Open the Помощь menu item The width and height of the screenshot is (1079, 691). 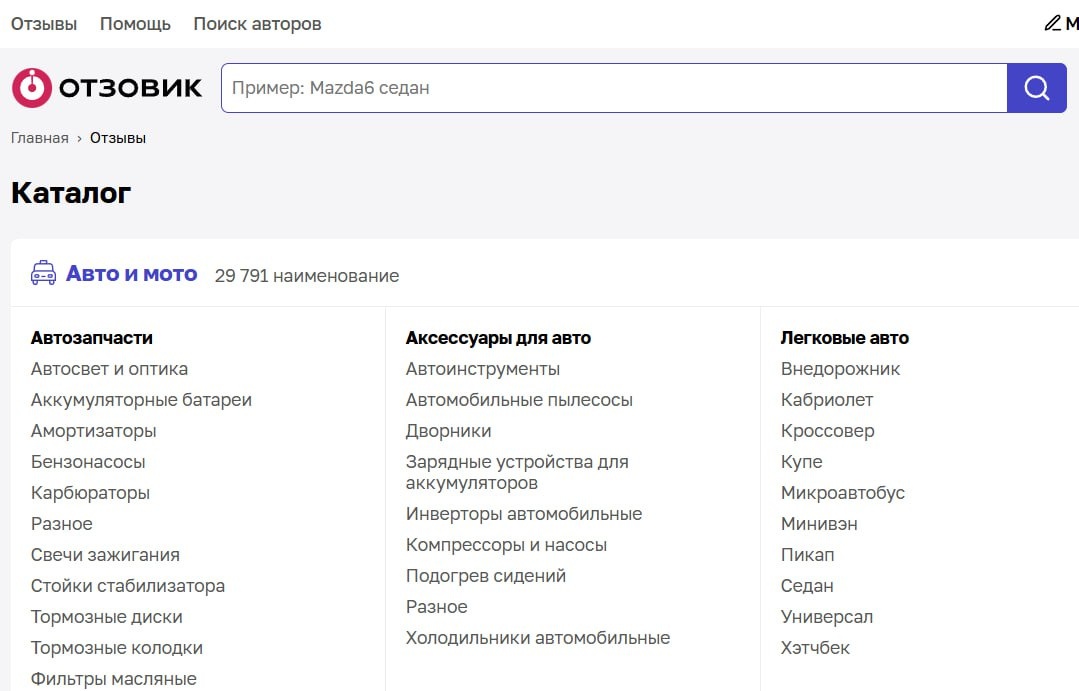[135, 24]
